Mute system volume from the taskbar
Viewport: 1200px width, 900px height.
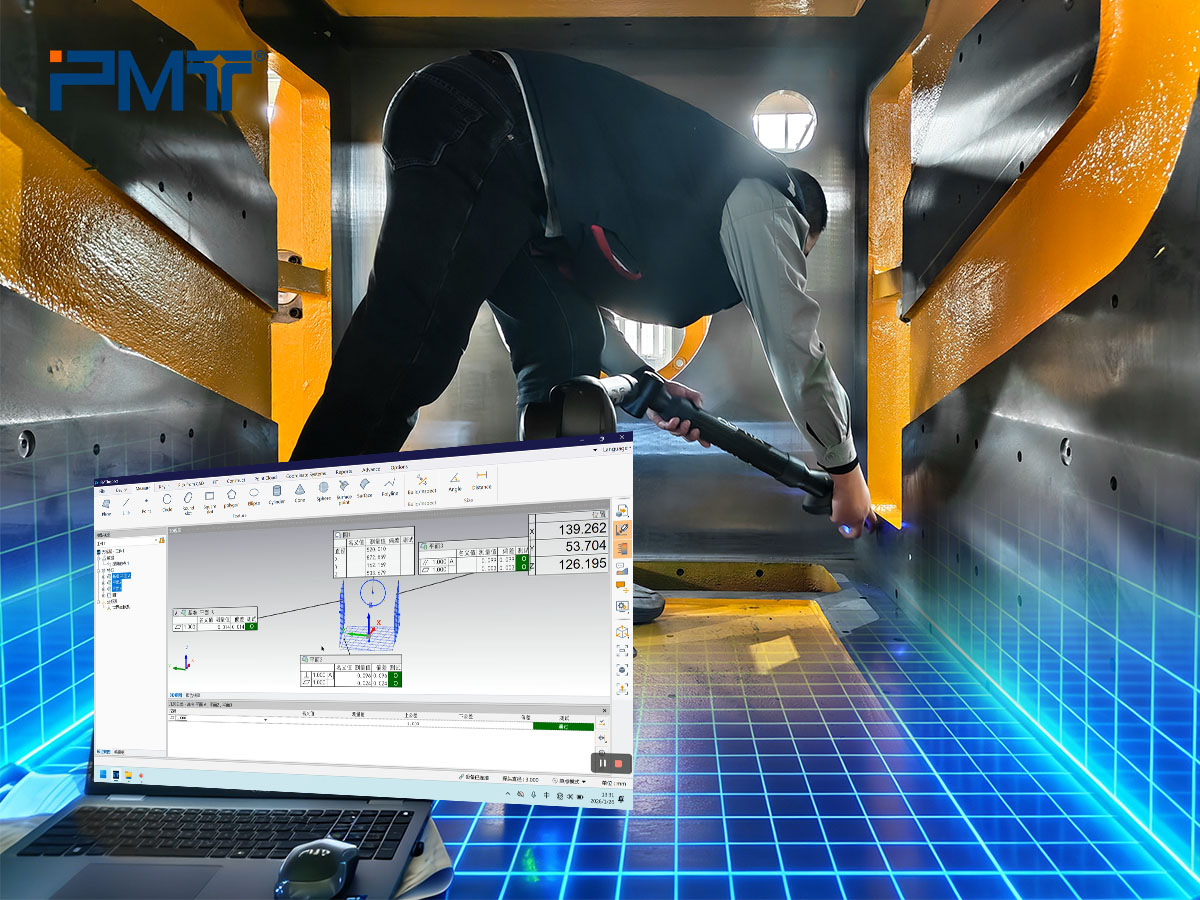point(521,795)
